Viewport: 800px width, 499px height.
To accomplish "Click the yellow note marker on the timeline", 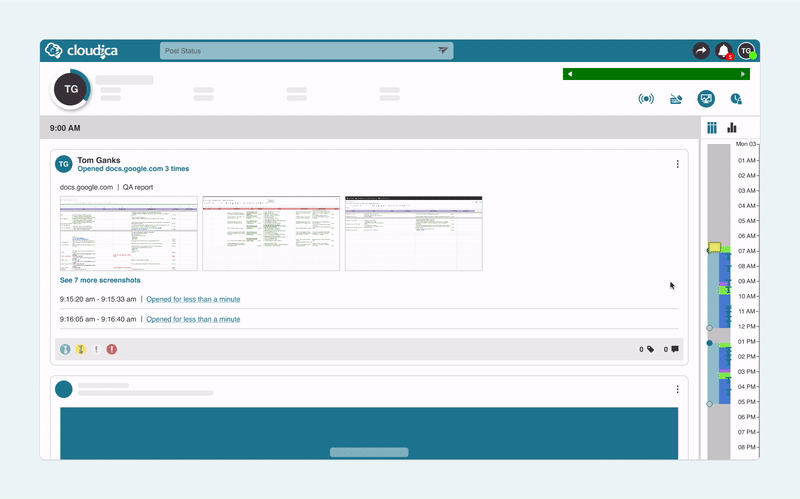I will tap(715, 247).
